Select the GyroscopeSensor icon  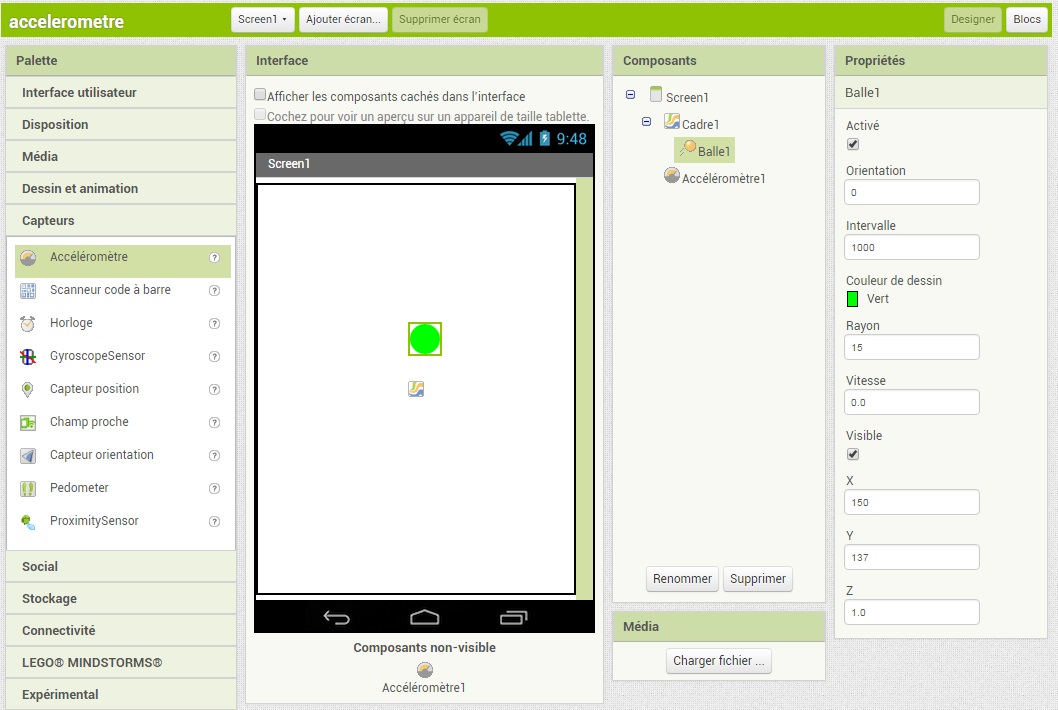(28, 356)
